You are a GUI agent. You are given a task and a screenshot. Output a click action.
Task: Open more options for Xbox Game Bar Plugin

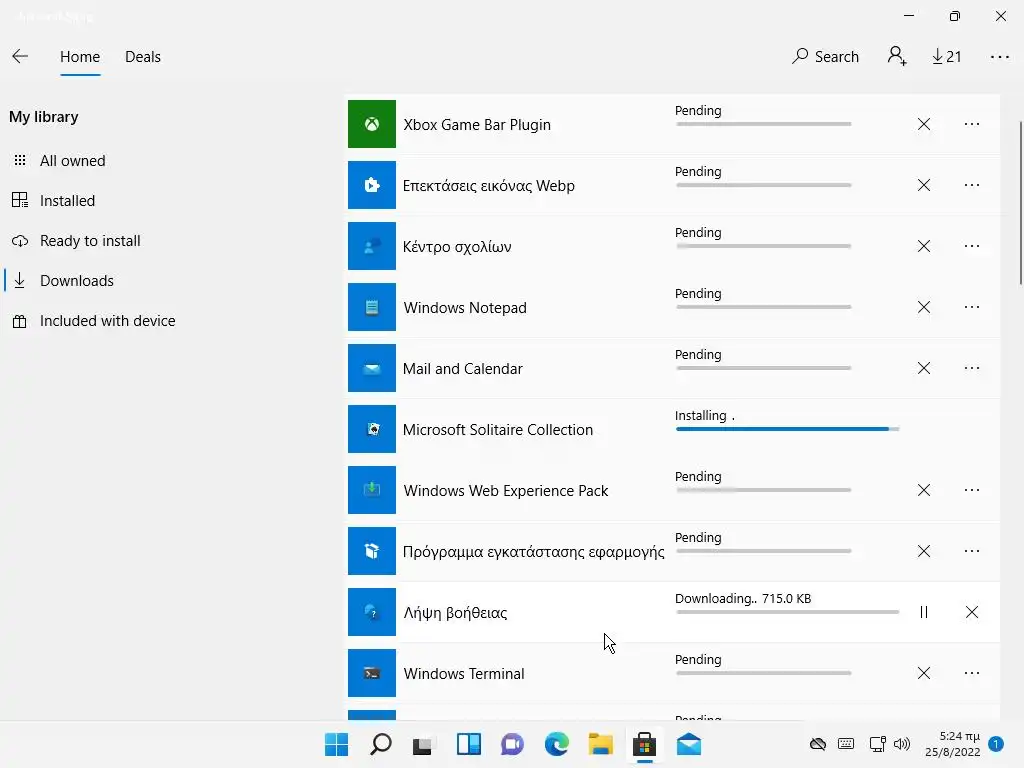(x=972, y=124)
